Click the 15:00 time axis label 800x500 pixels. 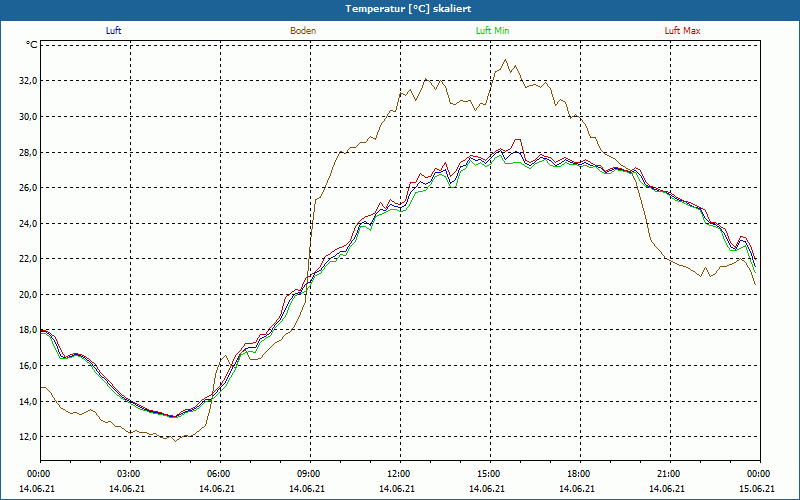pyautogui.click(x=490, y=474)
